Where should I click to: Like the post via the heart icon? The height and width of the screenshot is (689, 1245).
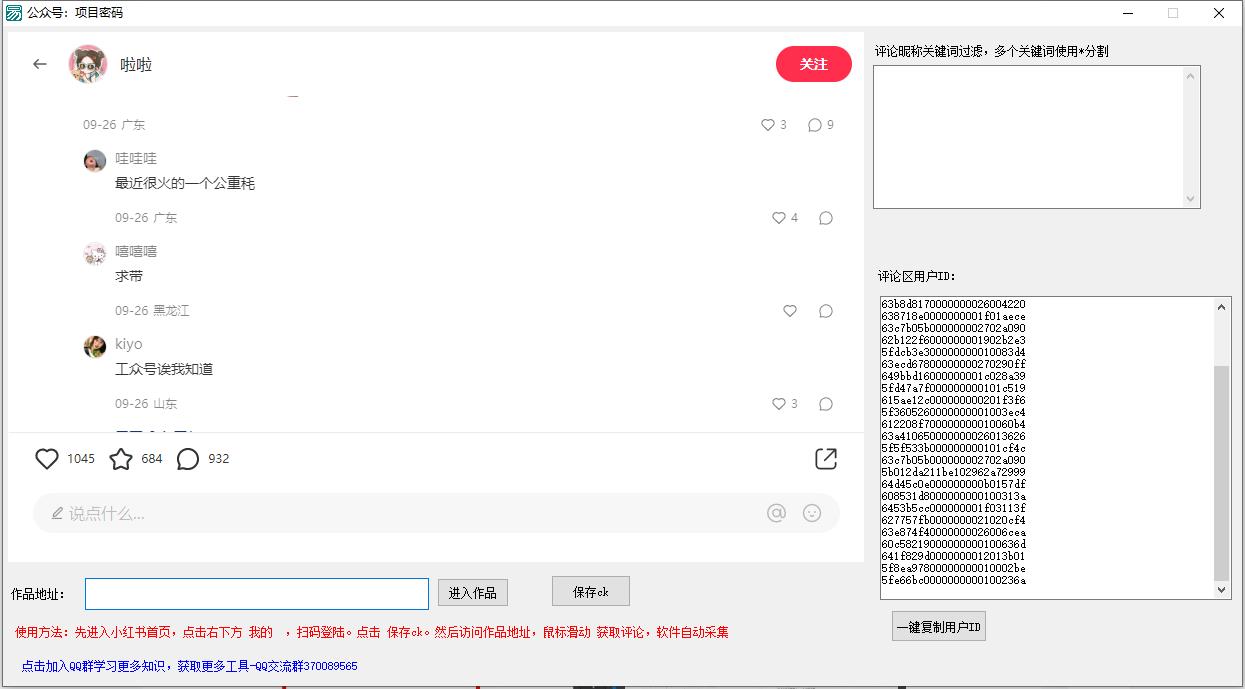[47, 458]
